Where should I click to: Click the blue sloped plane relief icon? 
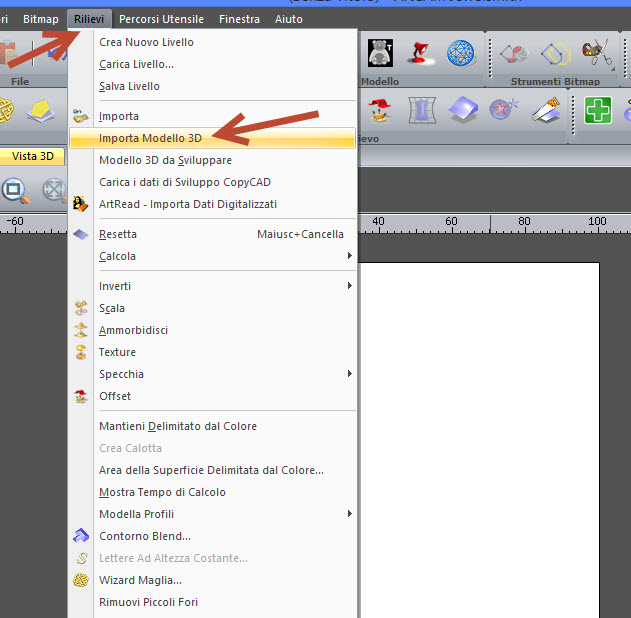tap(462, 110)
